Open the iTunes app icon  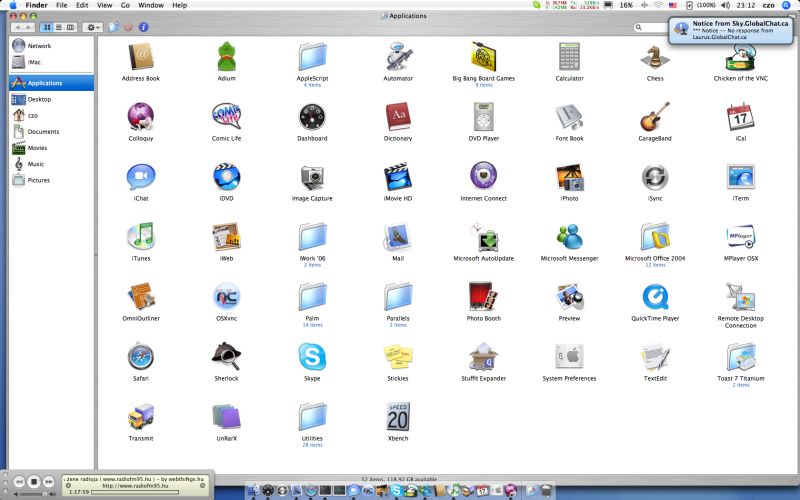[x=141, y=236]
